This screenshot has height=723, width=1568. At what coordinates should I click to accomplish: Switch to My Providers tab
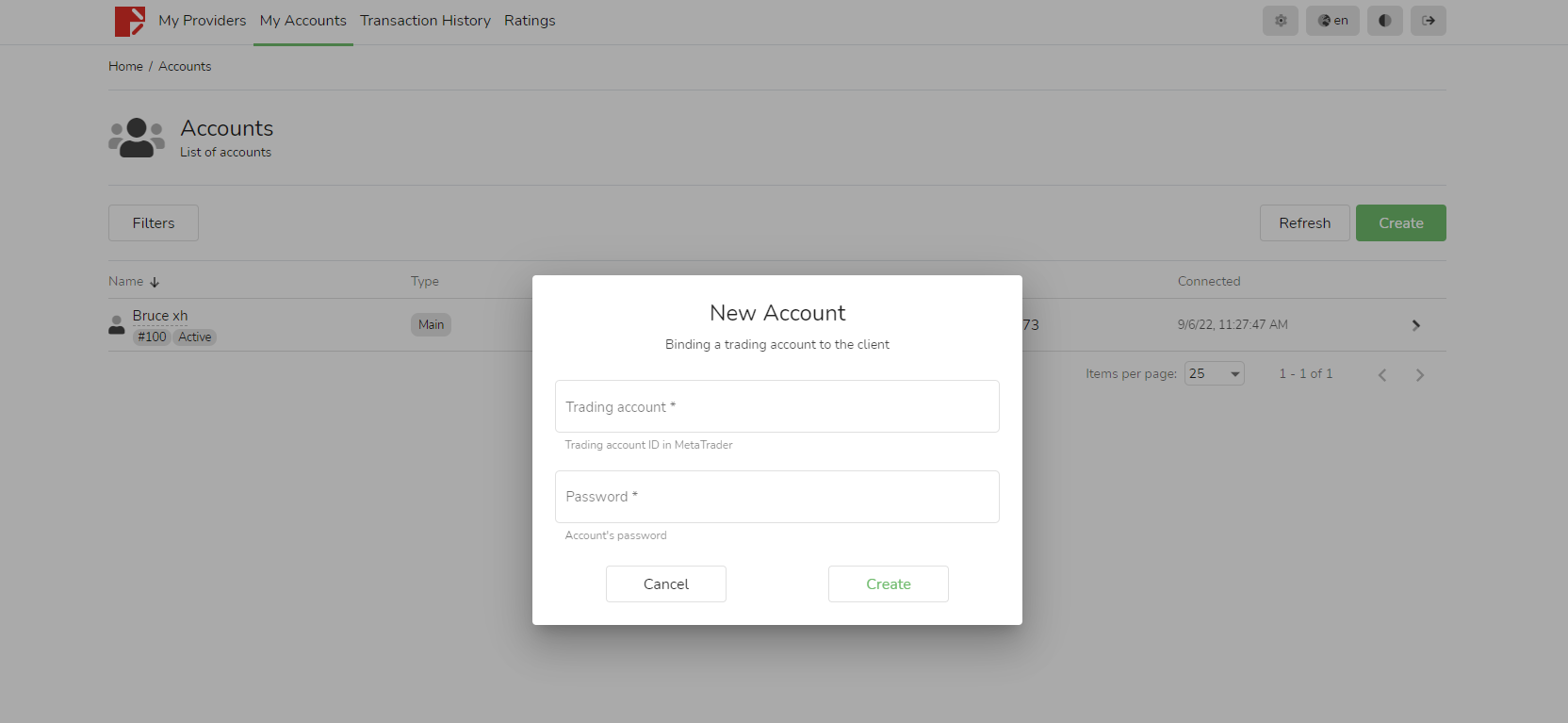point(202,21)
